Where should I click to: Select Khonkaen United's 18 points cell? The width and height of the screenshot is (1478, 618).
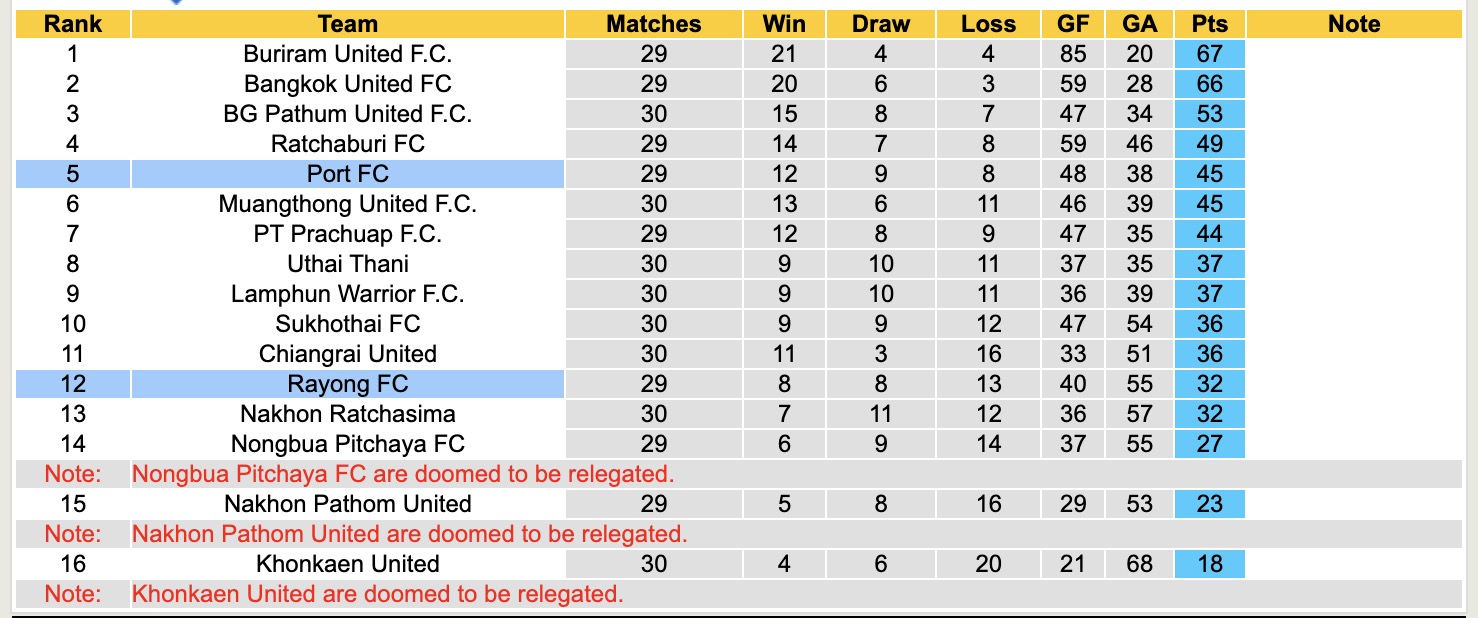tap(1210, 564)
